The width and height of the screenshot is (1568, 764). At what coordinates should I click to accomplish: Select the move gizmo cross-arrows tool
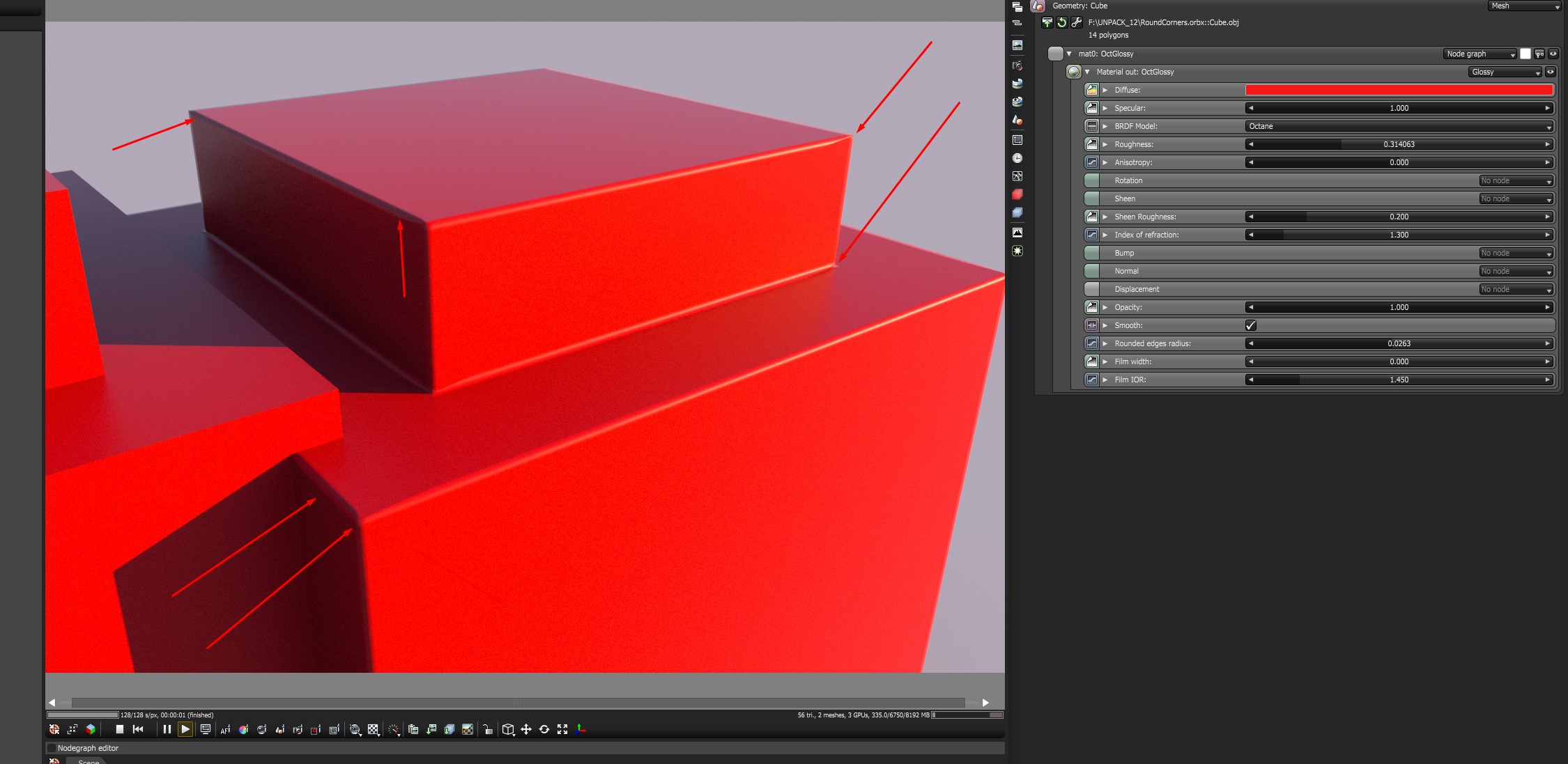[526, 729]
